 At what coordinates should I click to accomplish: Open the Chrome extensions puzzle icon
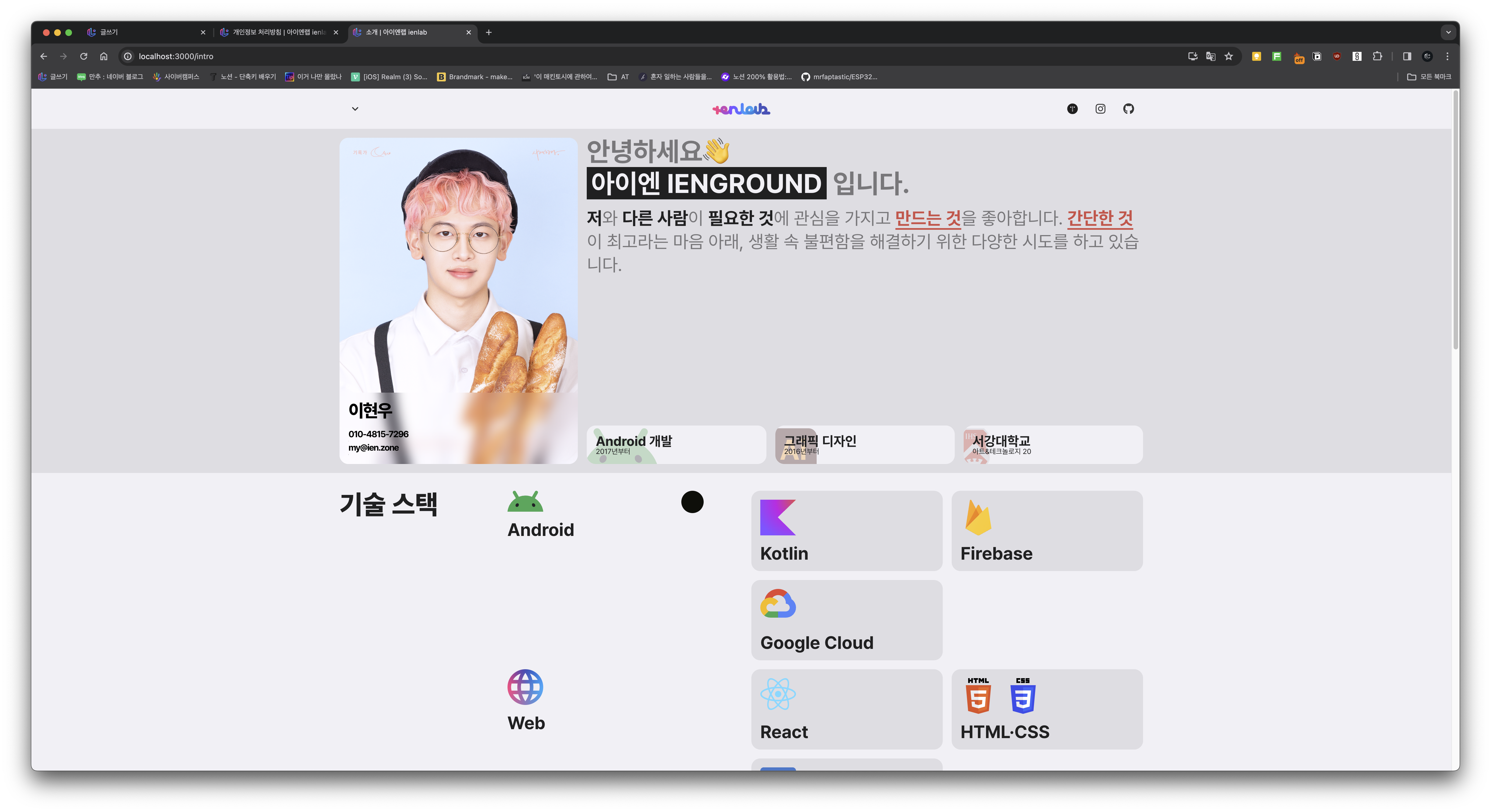pyautogui.click(x=1377, y=56)
